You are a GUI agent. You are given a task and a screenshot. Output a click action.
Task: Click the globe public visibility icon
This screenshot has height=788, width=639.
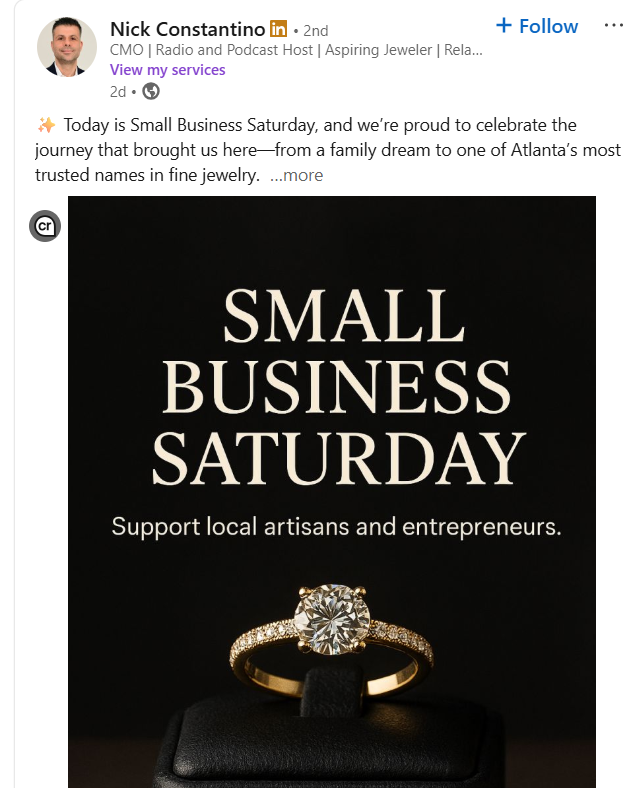[x=151, y=91]
